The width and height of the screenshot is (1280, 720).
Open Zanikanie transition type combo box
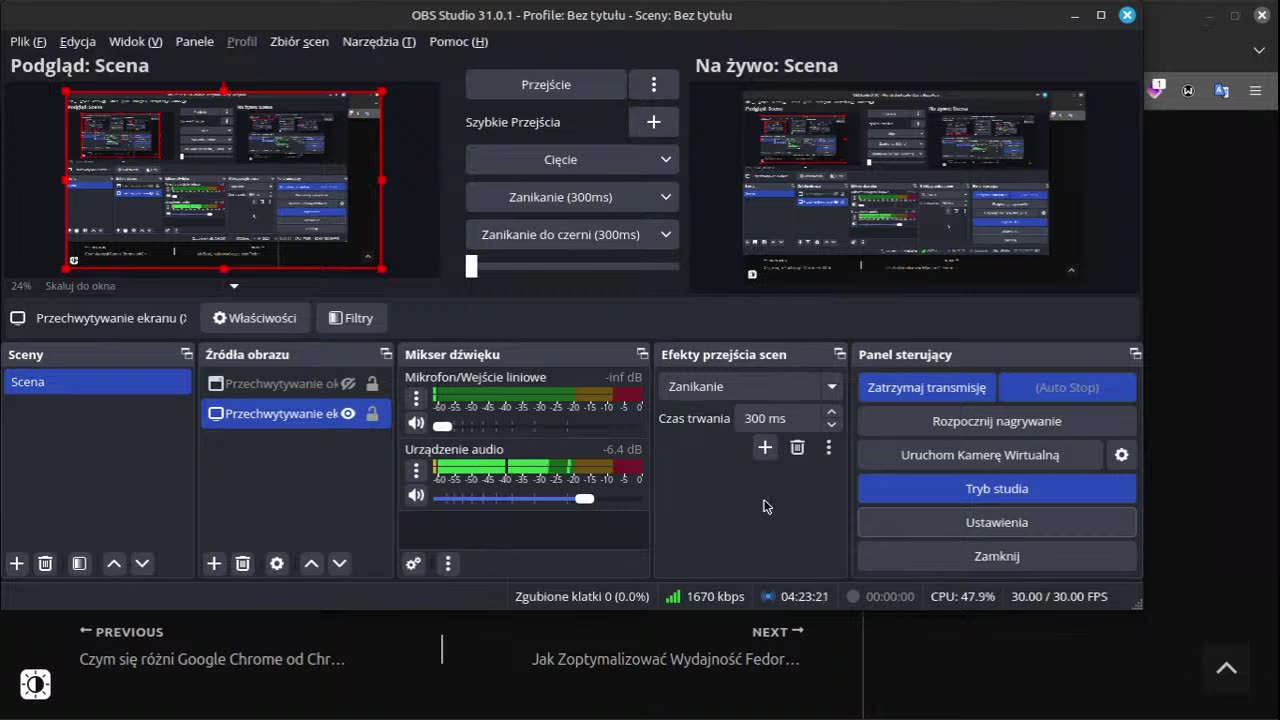pyautogui.click(x=749, y=387)
